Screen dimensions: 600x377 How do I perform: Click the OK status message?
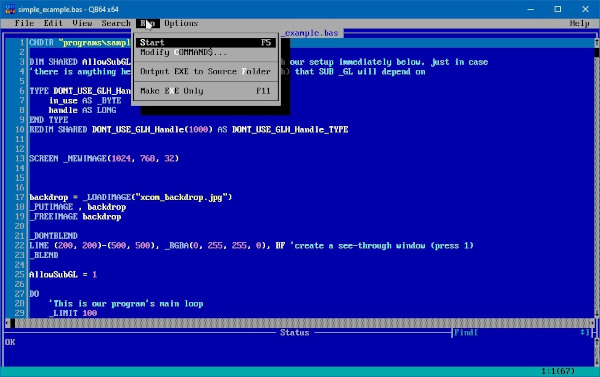pos(10,342)
